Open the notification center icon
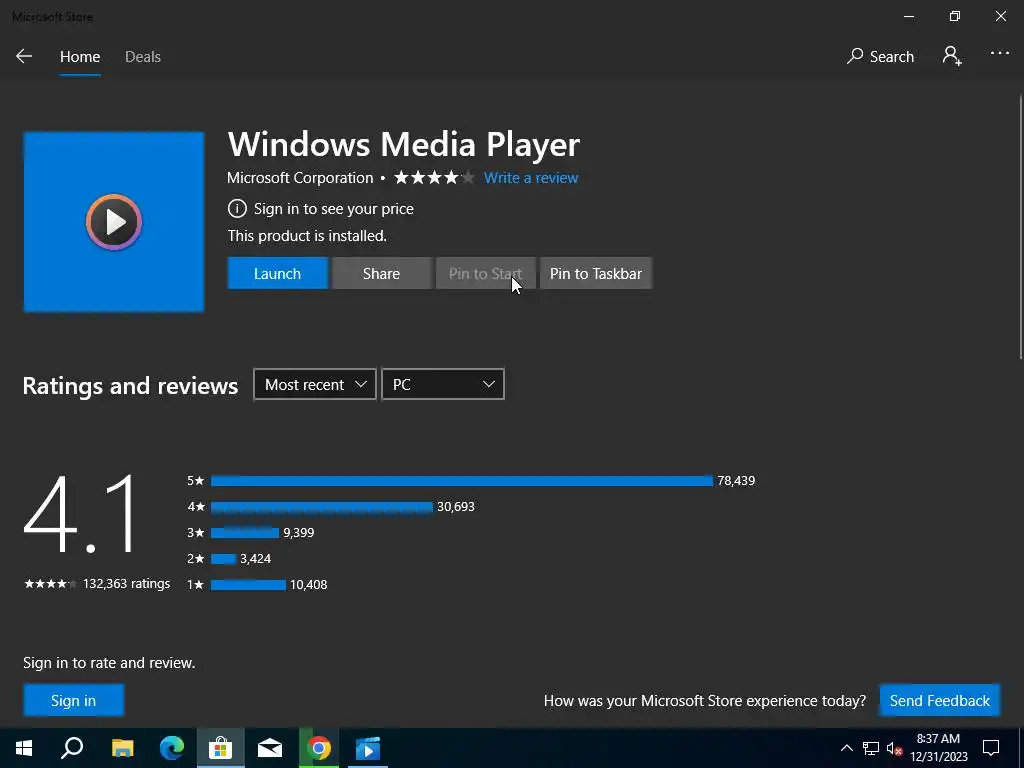Viewport: 1024px width, 768px height. [x=991, y=748]
